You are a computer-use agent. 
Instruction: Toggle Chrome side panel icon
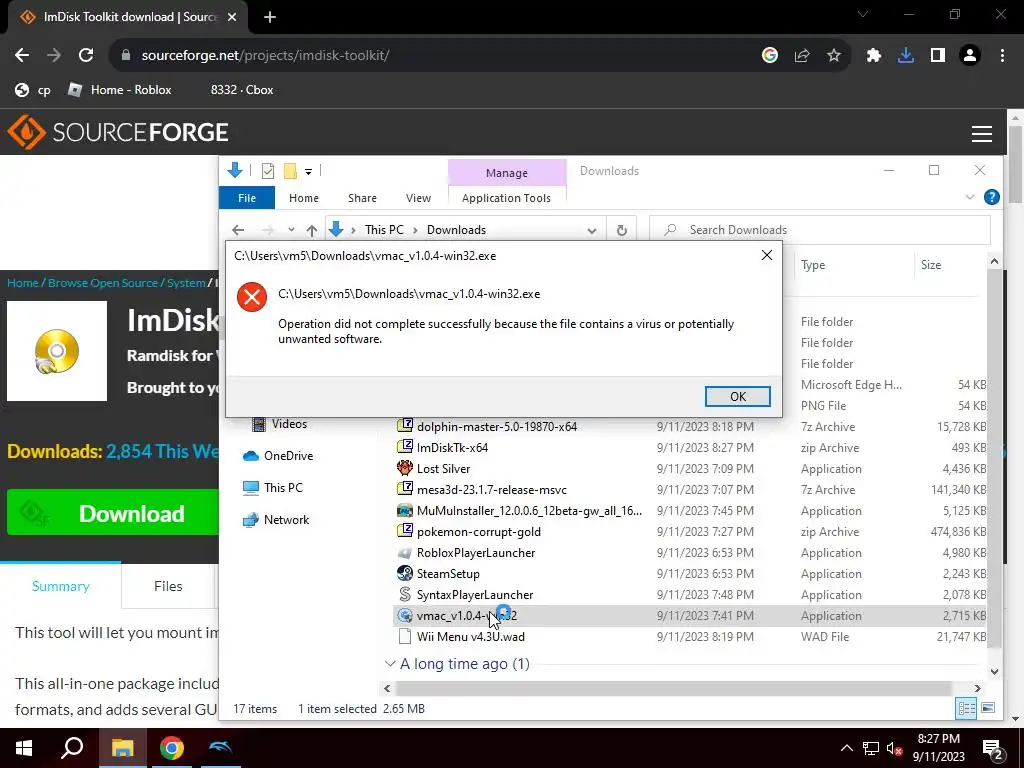click(938, 56)
